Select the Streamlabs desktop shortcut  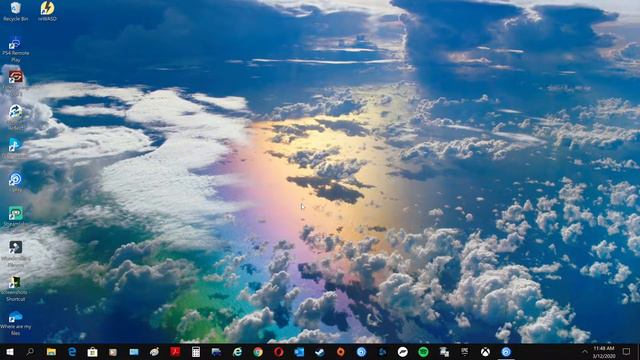coord(16,216)
